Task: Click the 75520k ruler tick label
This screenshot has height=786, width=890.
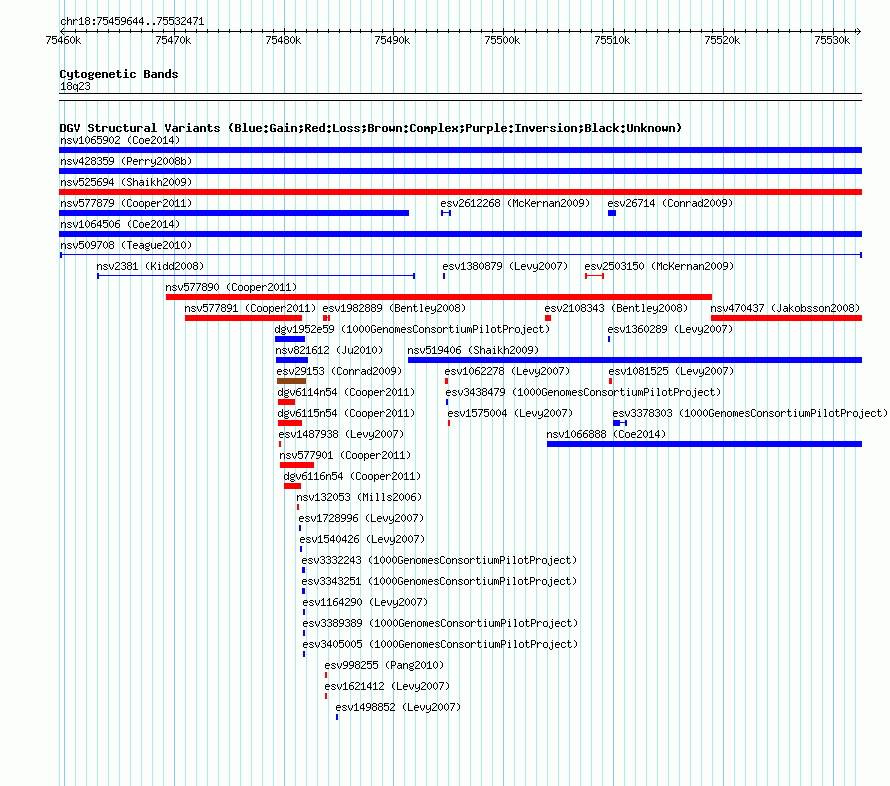Action: [722, 40]
